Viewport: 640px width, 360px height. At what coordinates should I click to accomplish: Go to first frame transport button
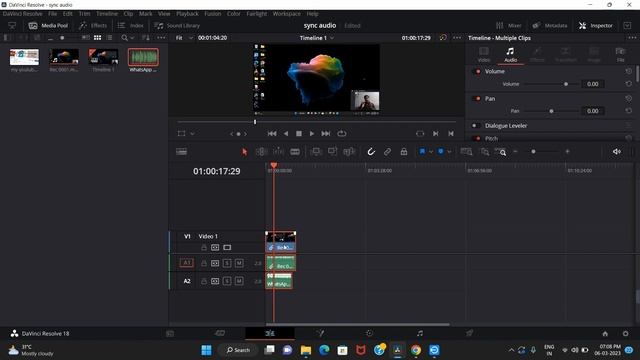tap(272, 133)
